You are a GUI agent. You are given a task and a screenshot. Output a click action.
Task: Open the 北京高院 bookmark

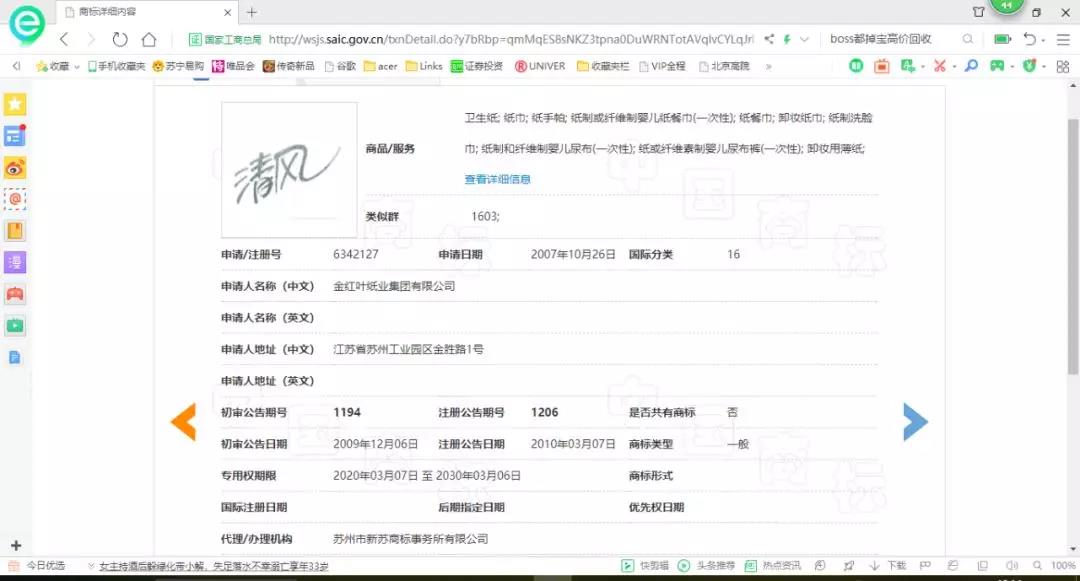[724, 66]
